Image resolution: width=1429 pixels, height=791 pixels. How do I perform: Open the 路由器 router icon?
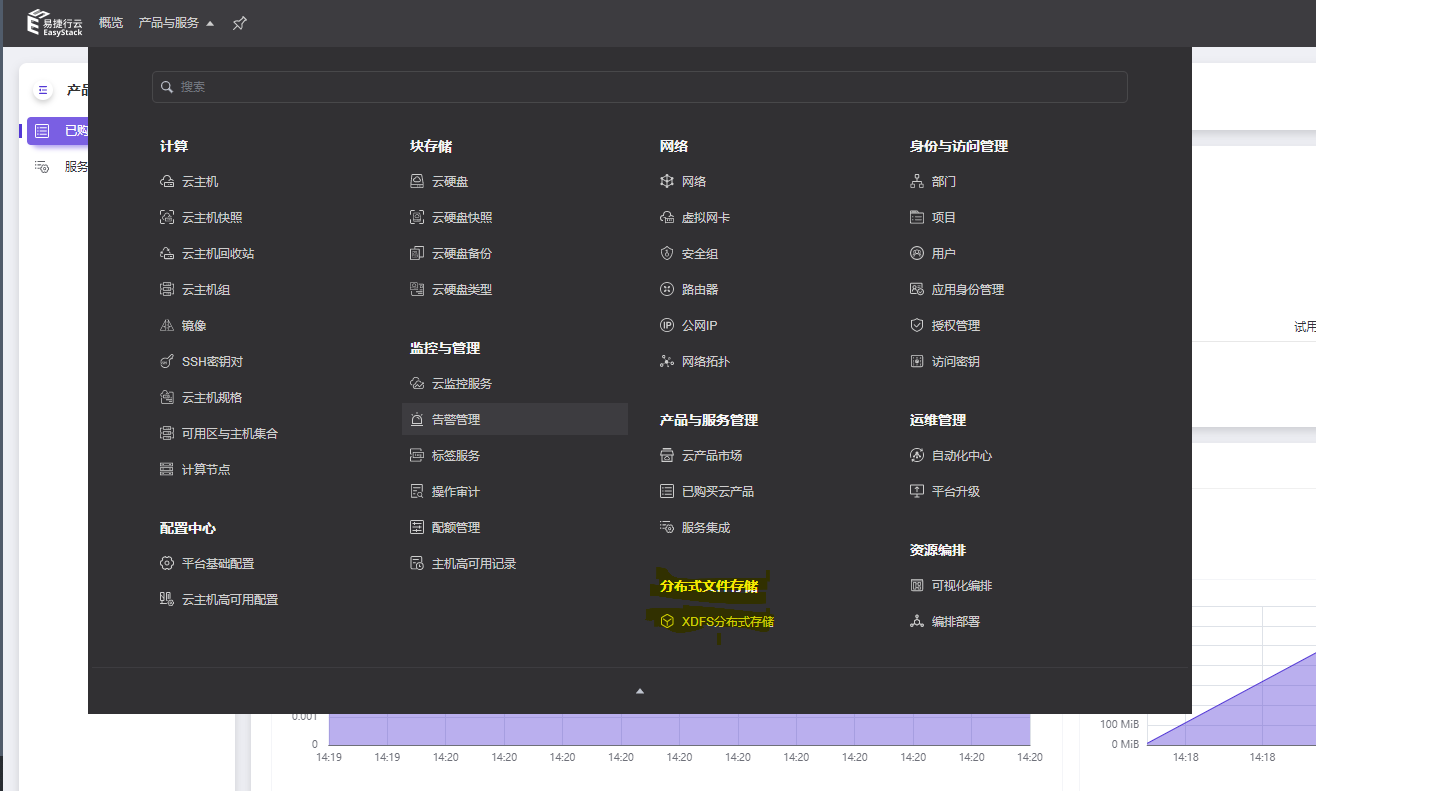point(666,289)
